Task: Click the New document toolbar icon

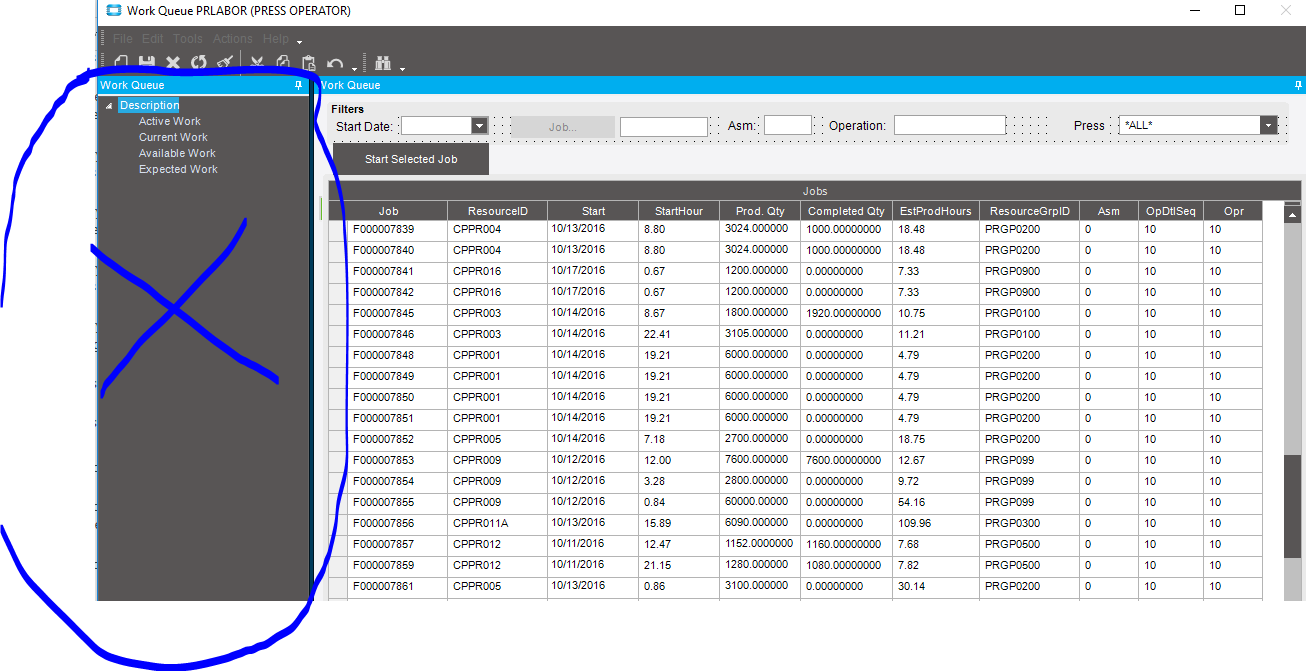Action: point(121,63)
